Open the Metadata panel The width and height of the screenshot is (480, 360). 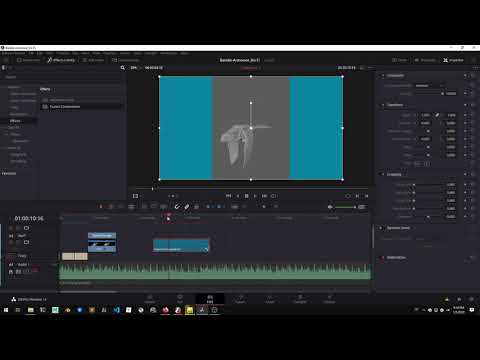(425, 60)
